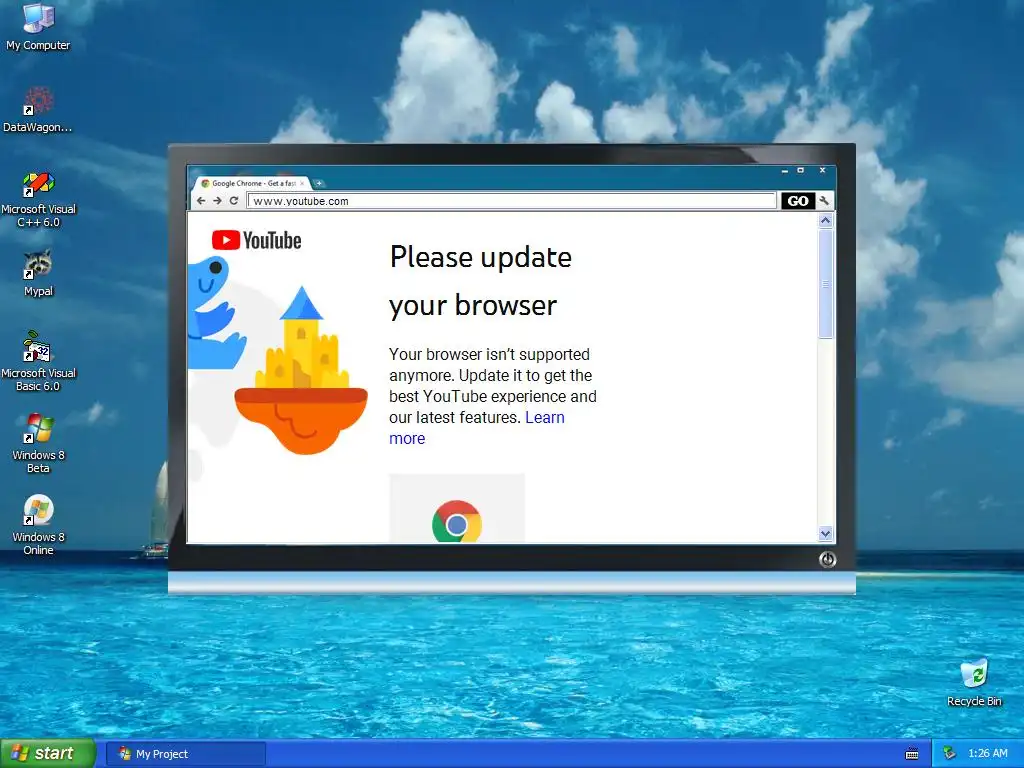This screenshot has height=768, width=1024.
Task: Click the Chrome logo download tile
Action: [x=456, y=509]
